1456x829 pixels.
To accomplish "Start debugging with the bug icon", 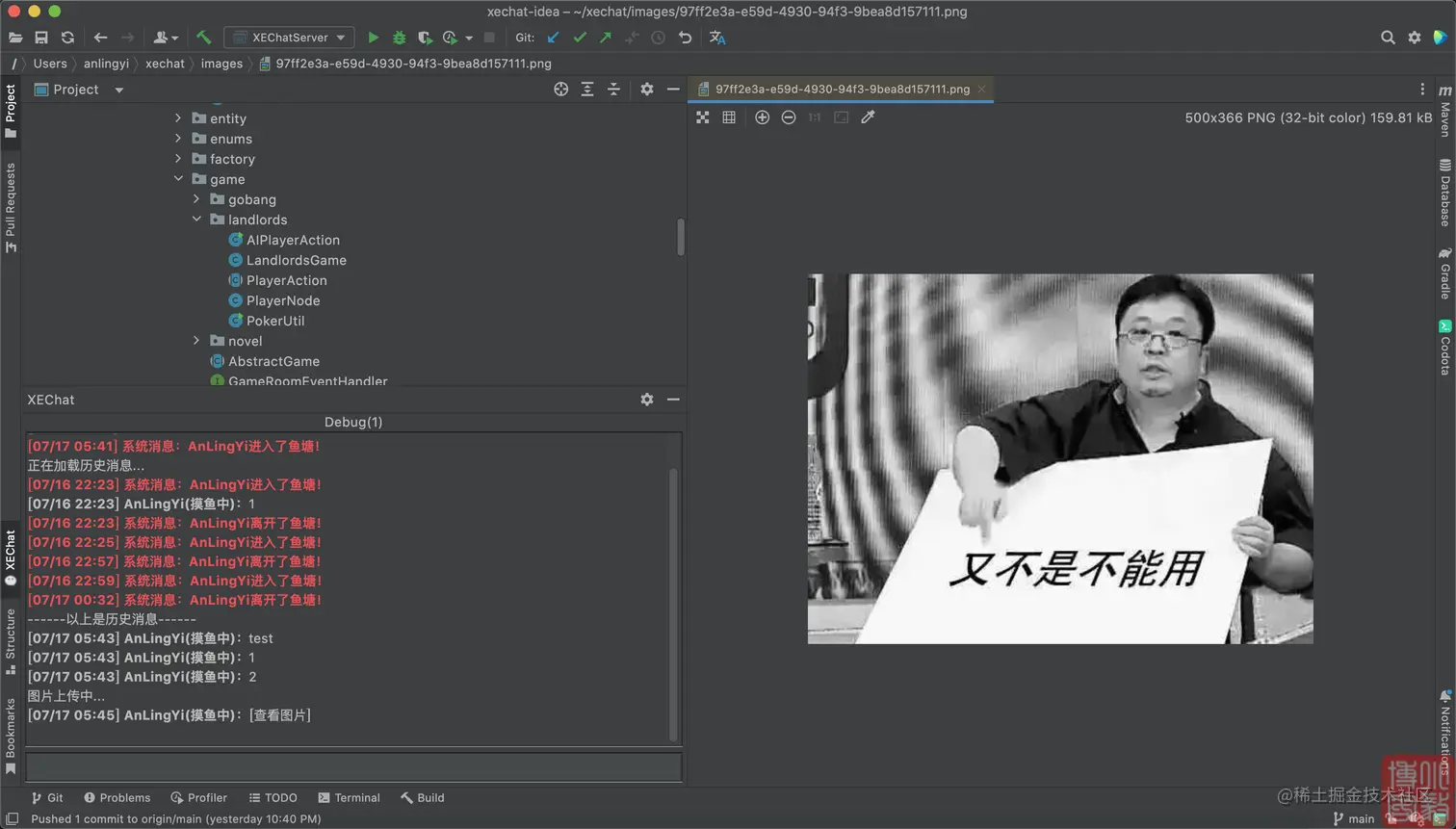I will pyautogui.click(x=399, y=38).
